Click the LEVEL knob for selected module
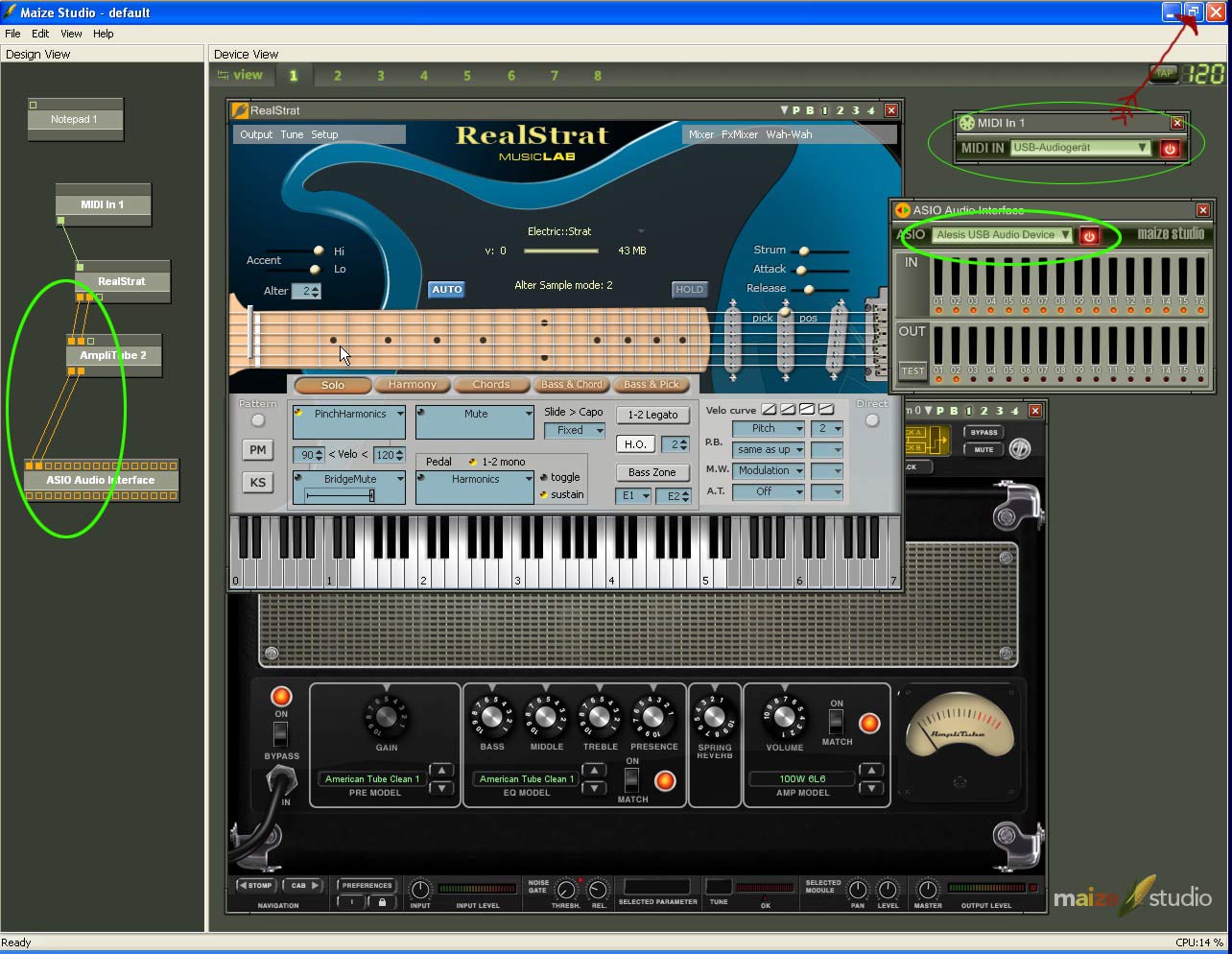Screen dimensions: 1232x954 (888, 890)
